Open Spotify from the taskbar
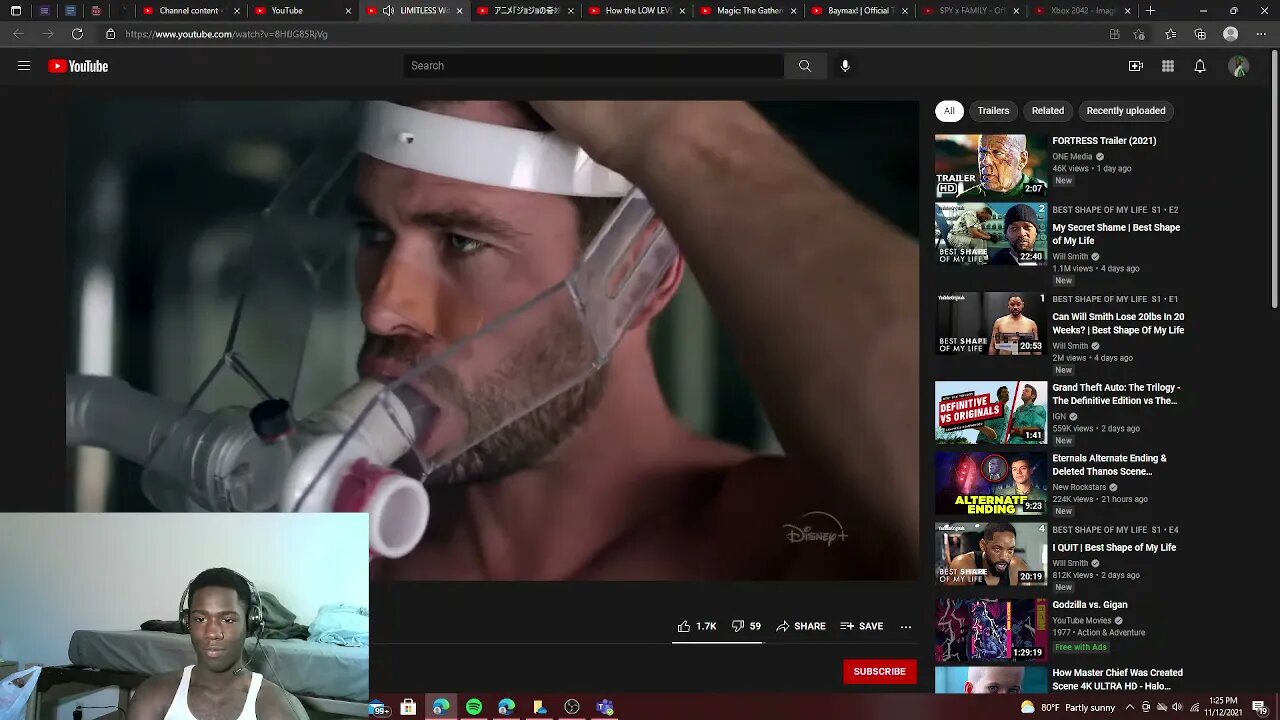Viewport: 1280px width, 720px height. coord(474,707)
